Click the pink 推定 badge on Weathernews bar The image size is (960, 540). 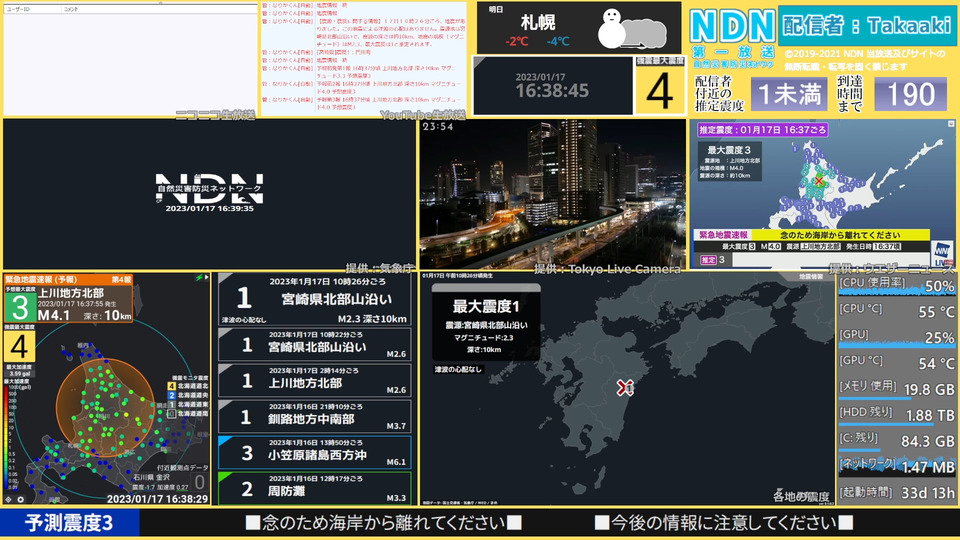click(x=708, y=260)
